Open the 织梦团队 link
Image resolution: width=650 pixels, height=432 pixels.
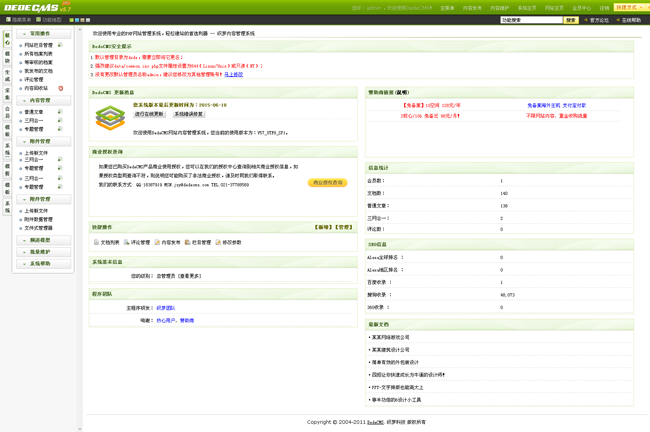tap(166, 308)
